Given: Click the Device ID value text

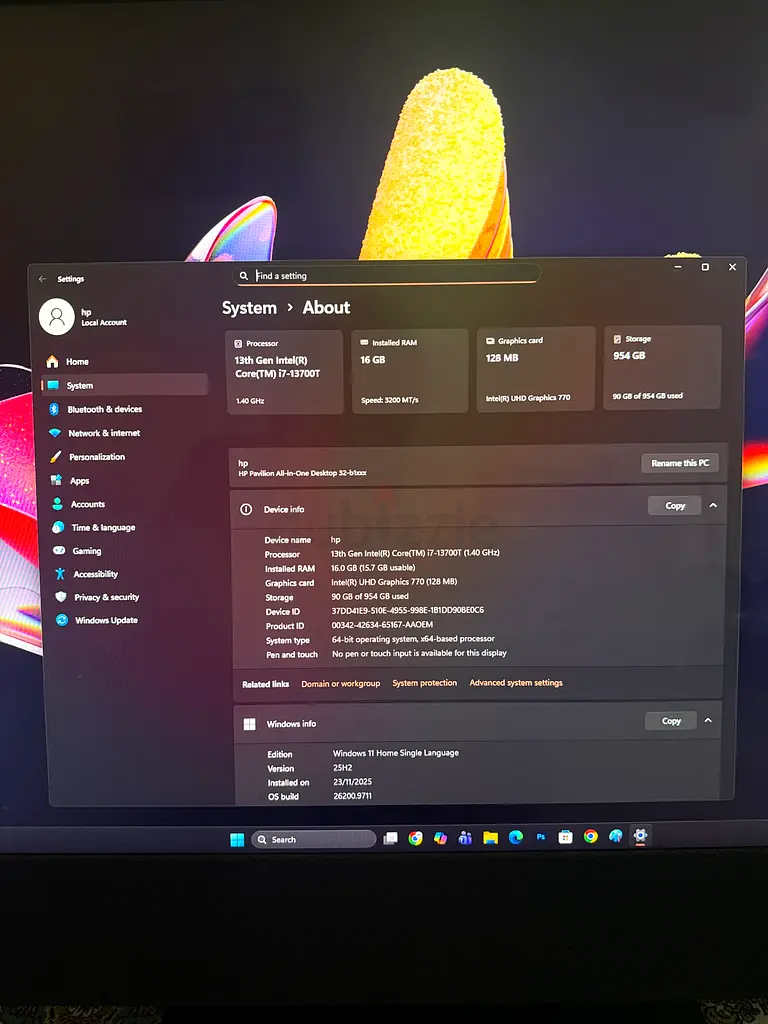Looking at the screenshot, I should pos(408,610).
